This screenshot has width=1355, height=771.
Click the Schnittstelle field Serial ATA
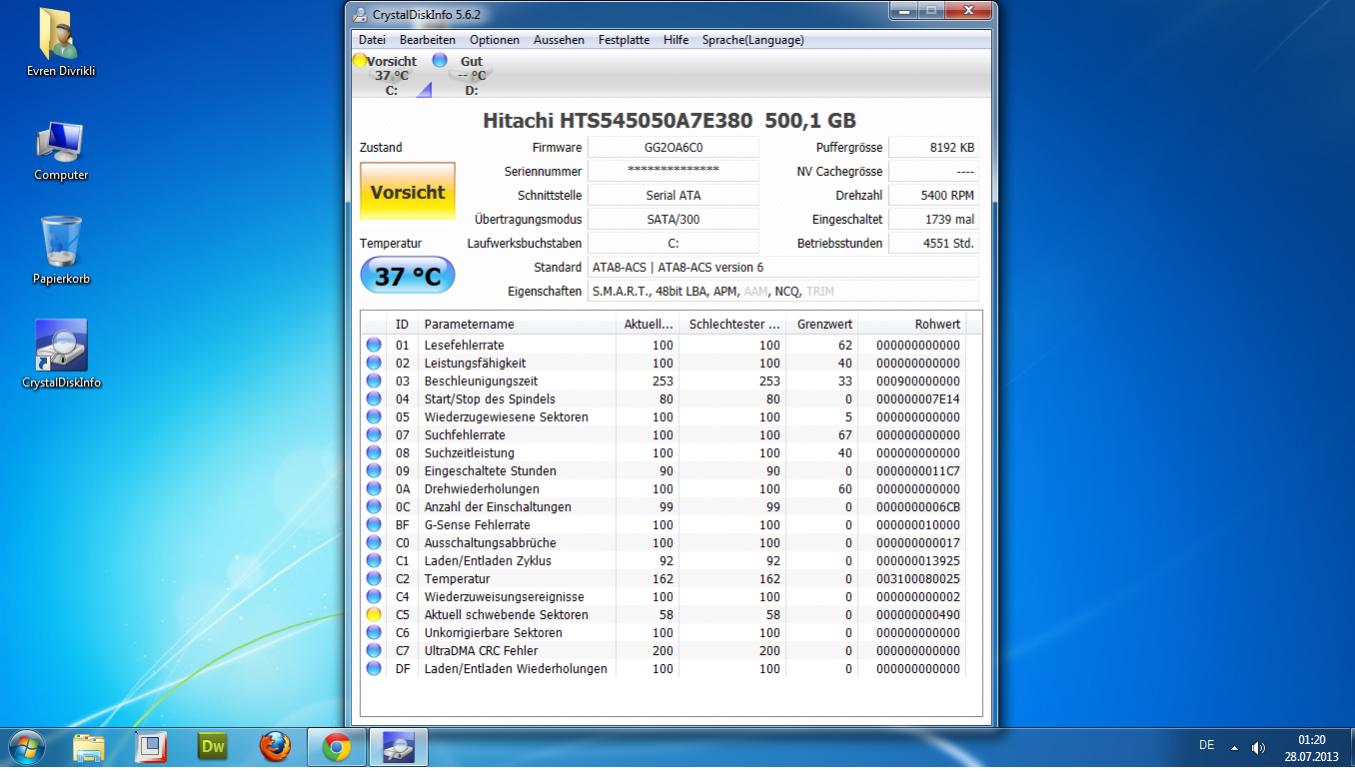pos(673,195)
